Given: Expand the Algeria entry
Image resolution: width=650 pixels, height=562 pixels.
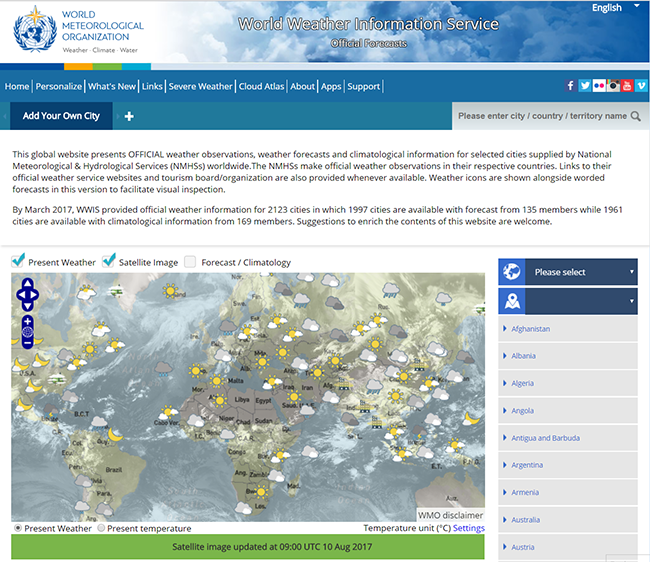Looking at the screenshot, I should click(568, 383).
